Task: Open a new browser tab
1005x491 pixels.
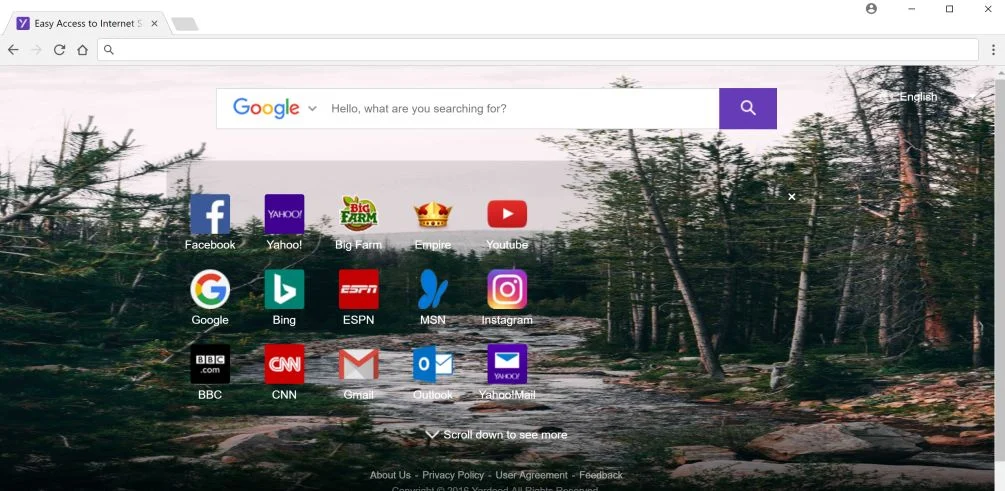Action: click(x=185, y=24)
